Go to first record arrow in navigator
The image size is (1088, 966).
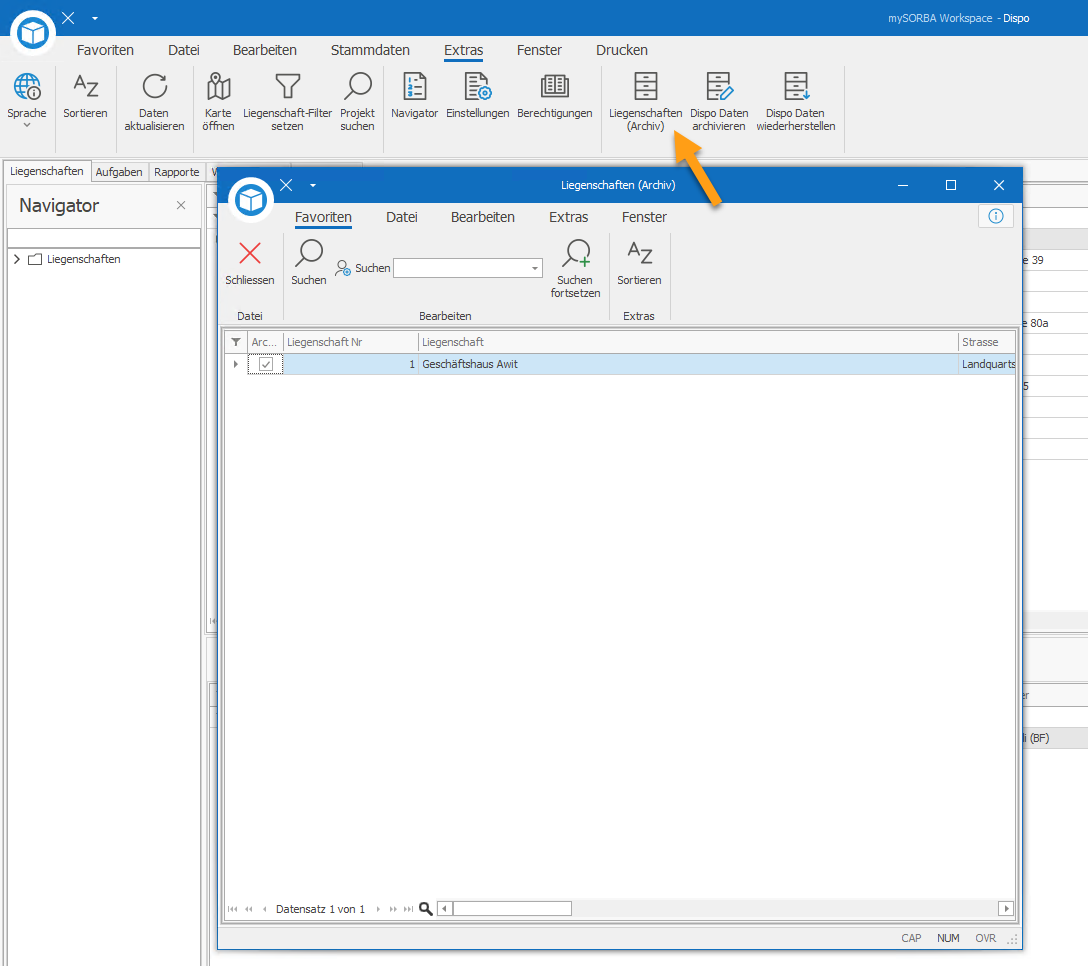(x=232, y=908)
